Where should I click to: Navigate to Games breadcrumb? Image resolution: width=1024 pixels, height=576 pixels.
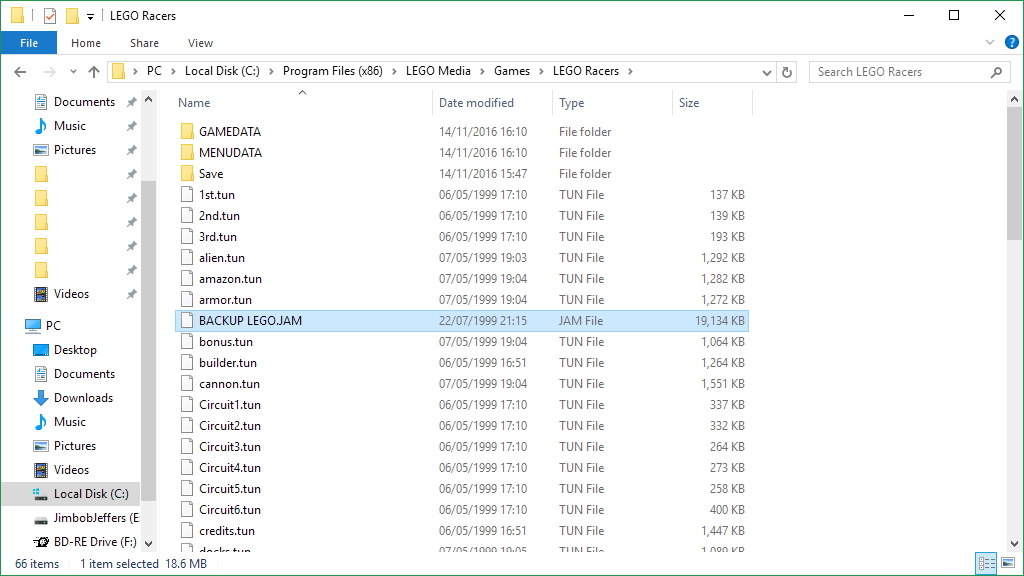click(511, 71)
